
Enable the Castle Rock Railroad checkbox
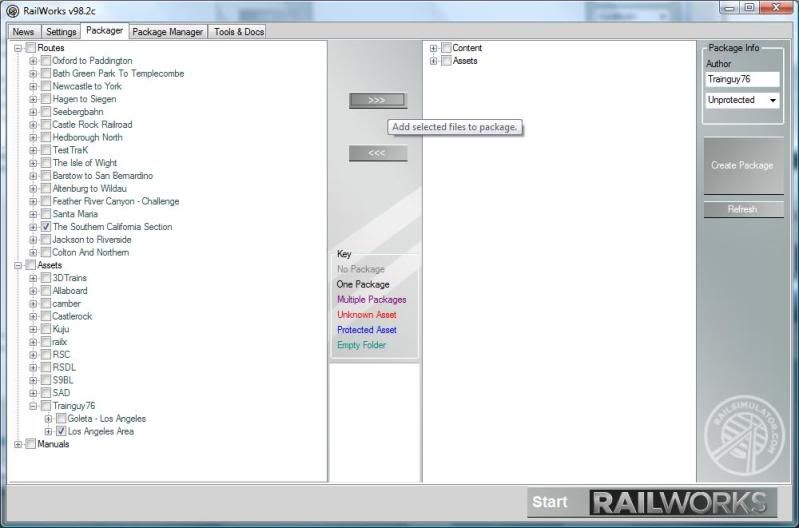tap(46, 125)
